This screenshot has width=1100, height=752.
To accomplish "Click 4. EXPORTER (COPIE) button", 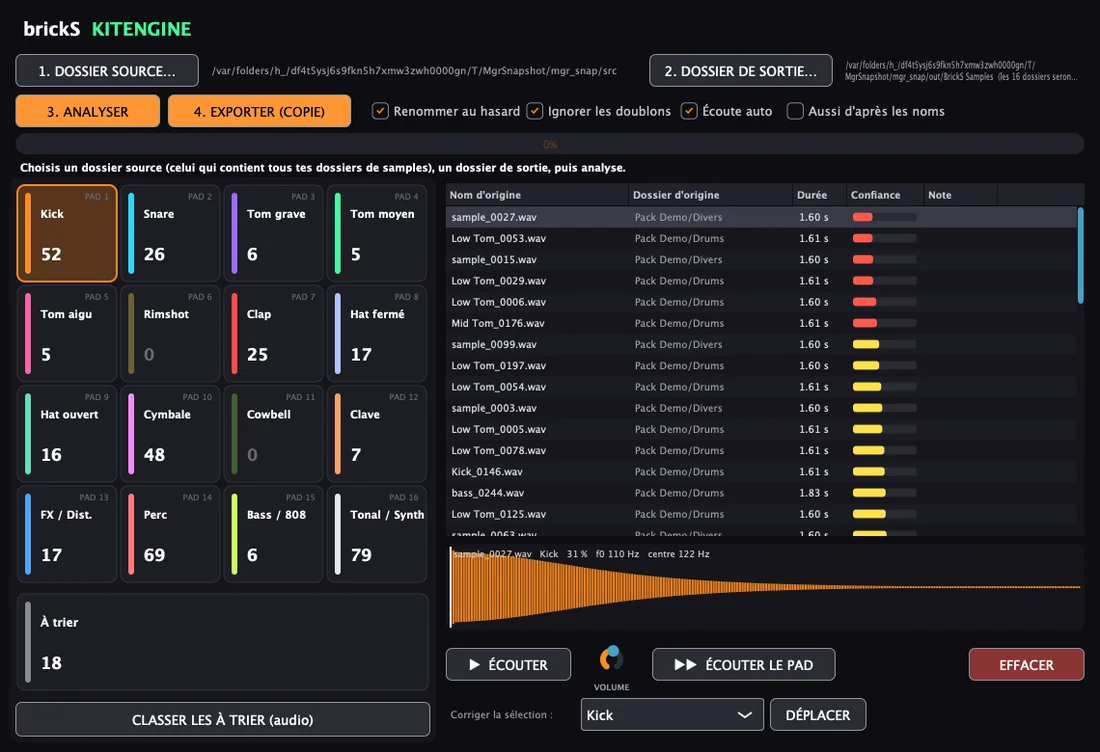I will click(260, 112).
